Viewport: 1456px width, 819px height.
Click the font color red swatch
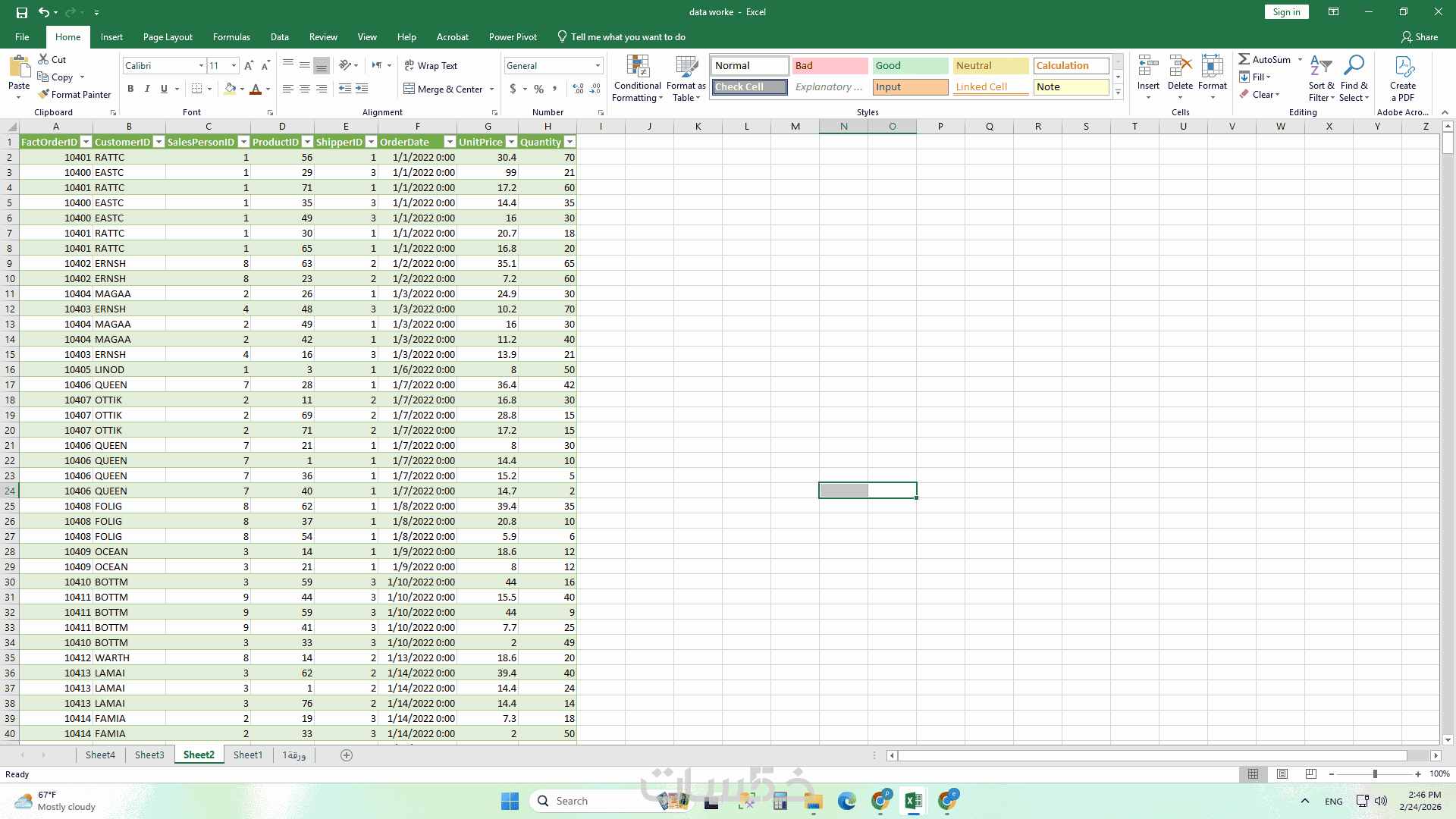click(x=256, y=89)
